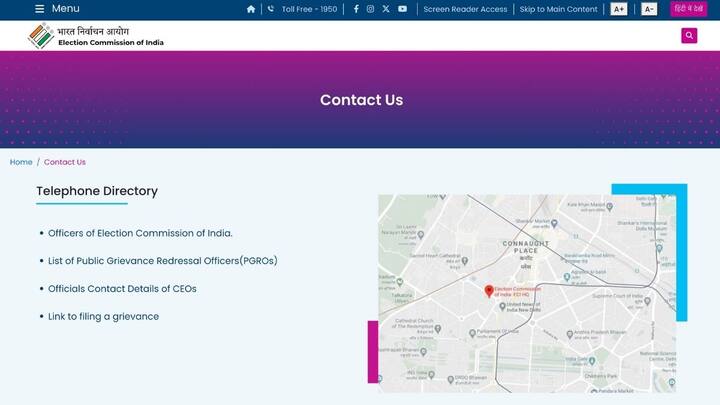Screen dimensions: 720x405
Task: Open List of Public Grievance Redressal Officers
Action: [163, 261]
